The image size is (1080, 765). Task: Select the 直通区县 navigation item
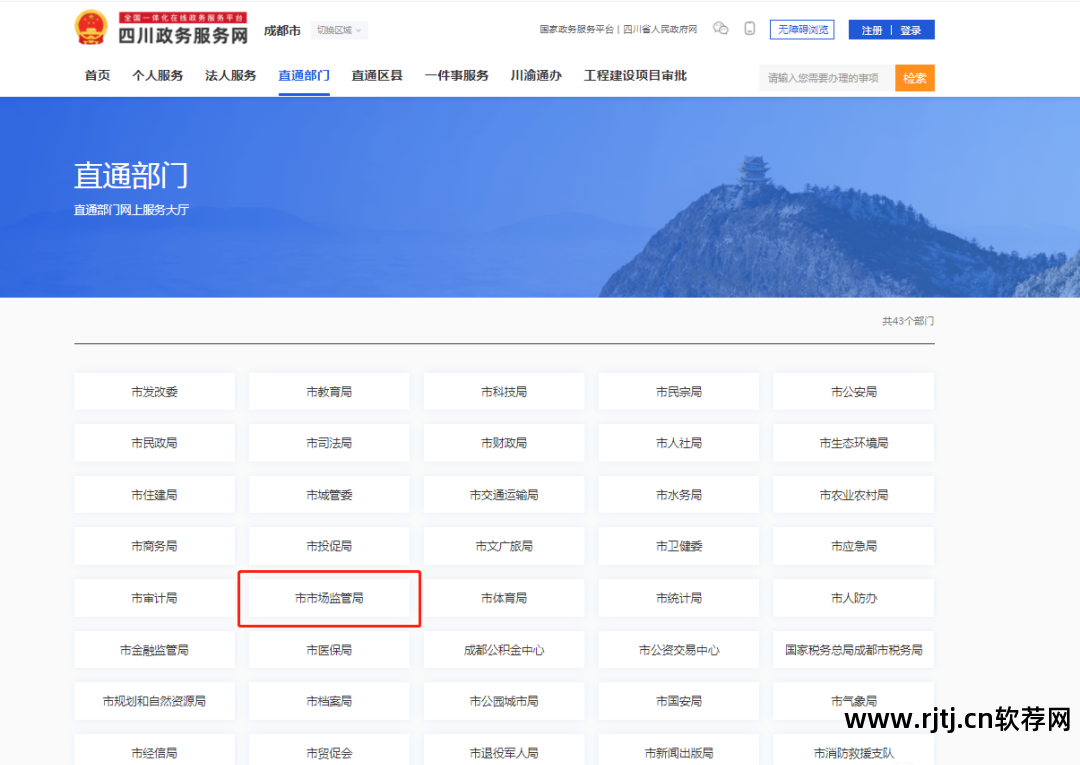click(377, 76)
